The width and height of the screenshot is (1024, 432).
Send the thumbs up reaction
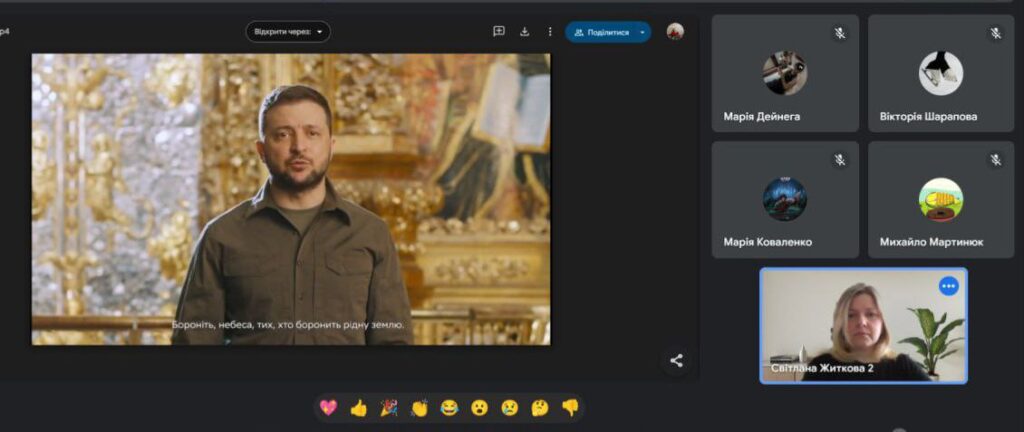pyautogui.click(x=359, y=408)
